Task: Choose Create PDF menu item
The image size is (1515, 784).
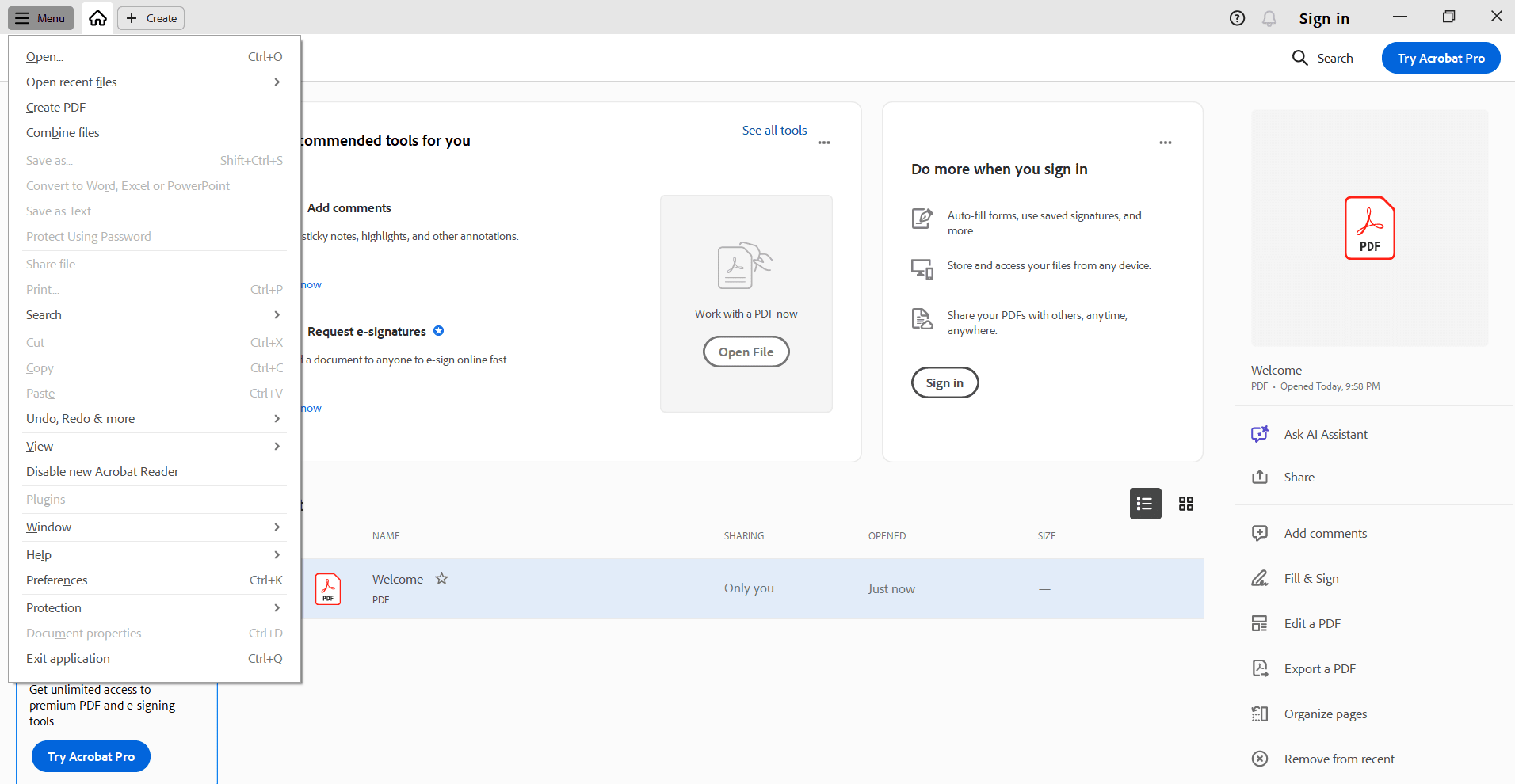Action: point(154,107)
